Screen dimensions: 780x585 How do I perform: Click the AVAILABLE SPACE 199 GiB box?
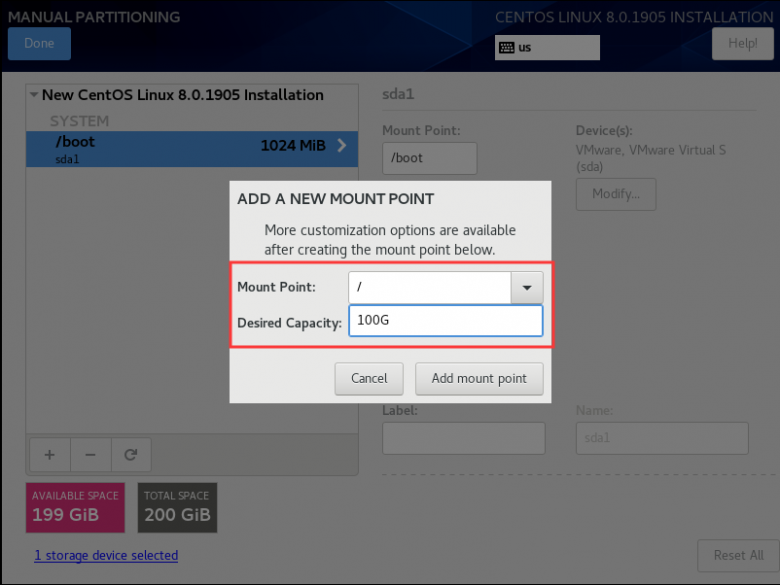point(75,507)
